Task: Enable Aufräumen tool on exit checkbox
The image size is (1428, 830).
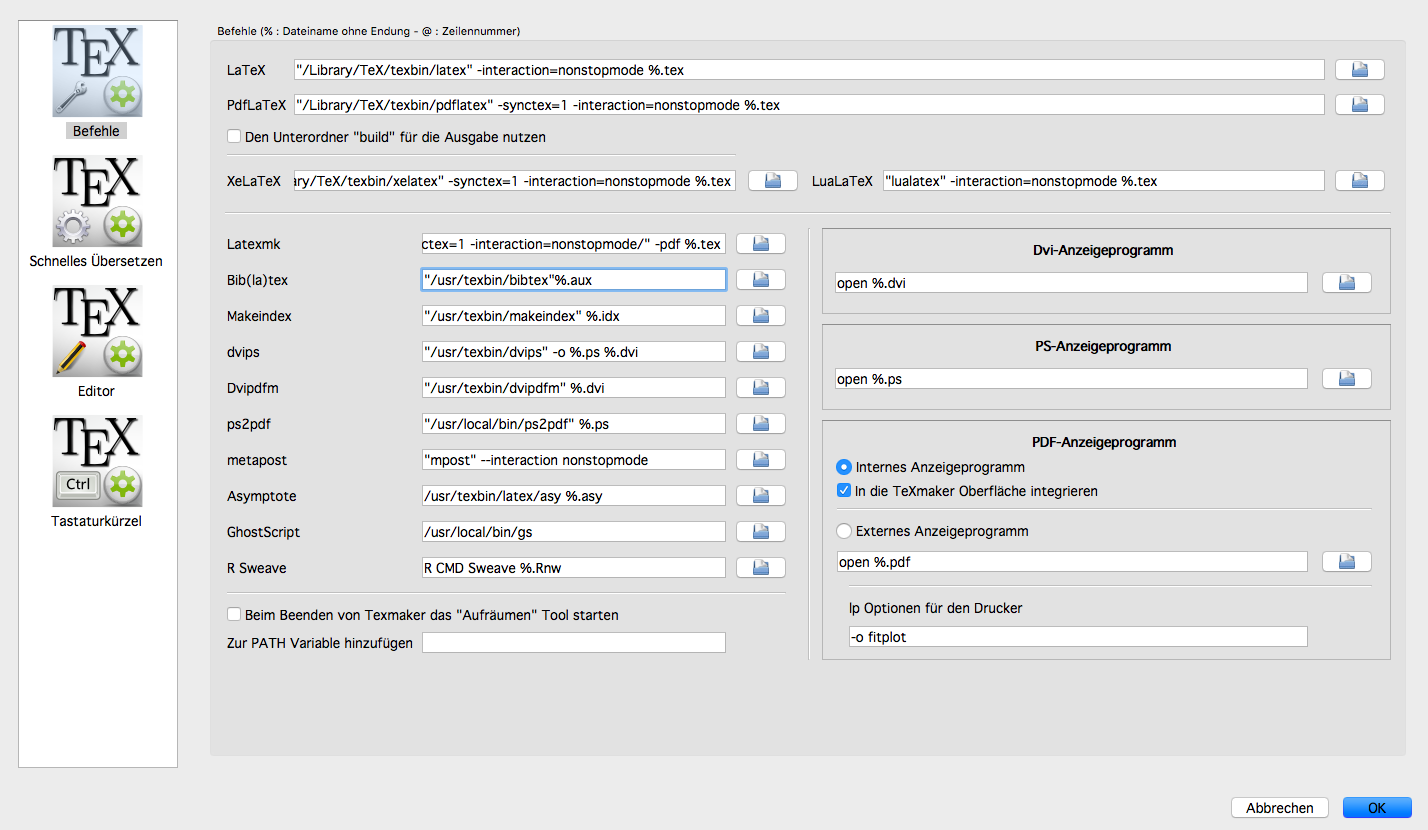Action: (x=235, y=615)
